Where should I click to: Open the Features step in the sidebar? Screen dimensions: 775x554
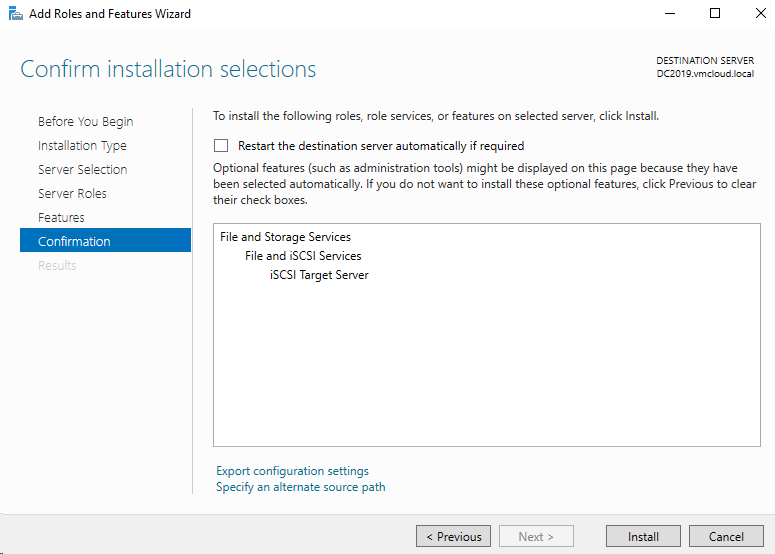[61, 218]
